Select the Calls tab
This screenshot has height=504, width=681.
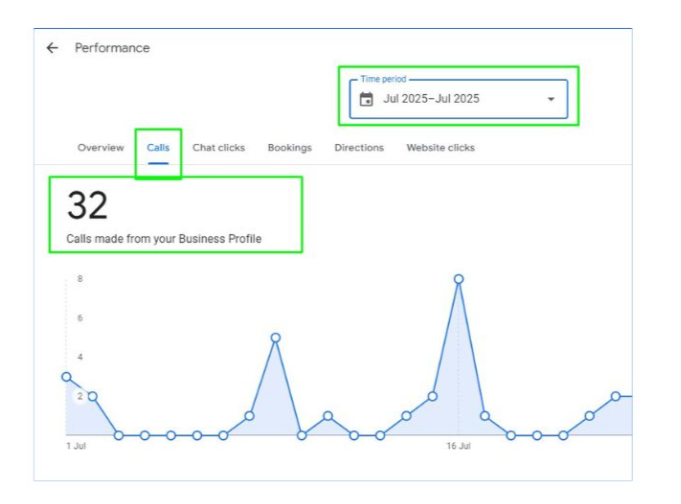[x=158, y=148]
